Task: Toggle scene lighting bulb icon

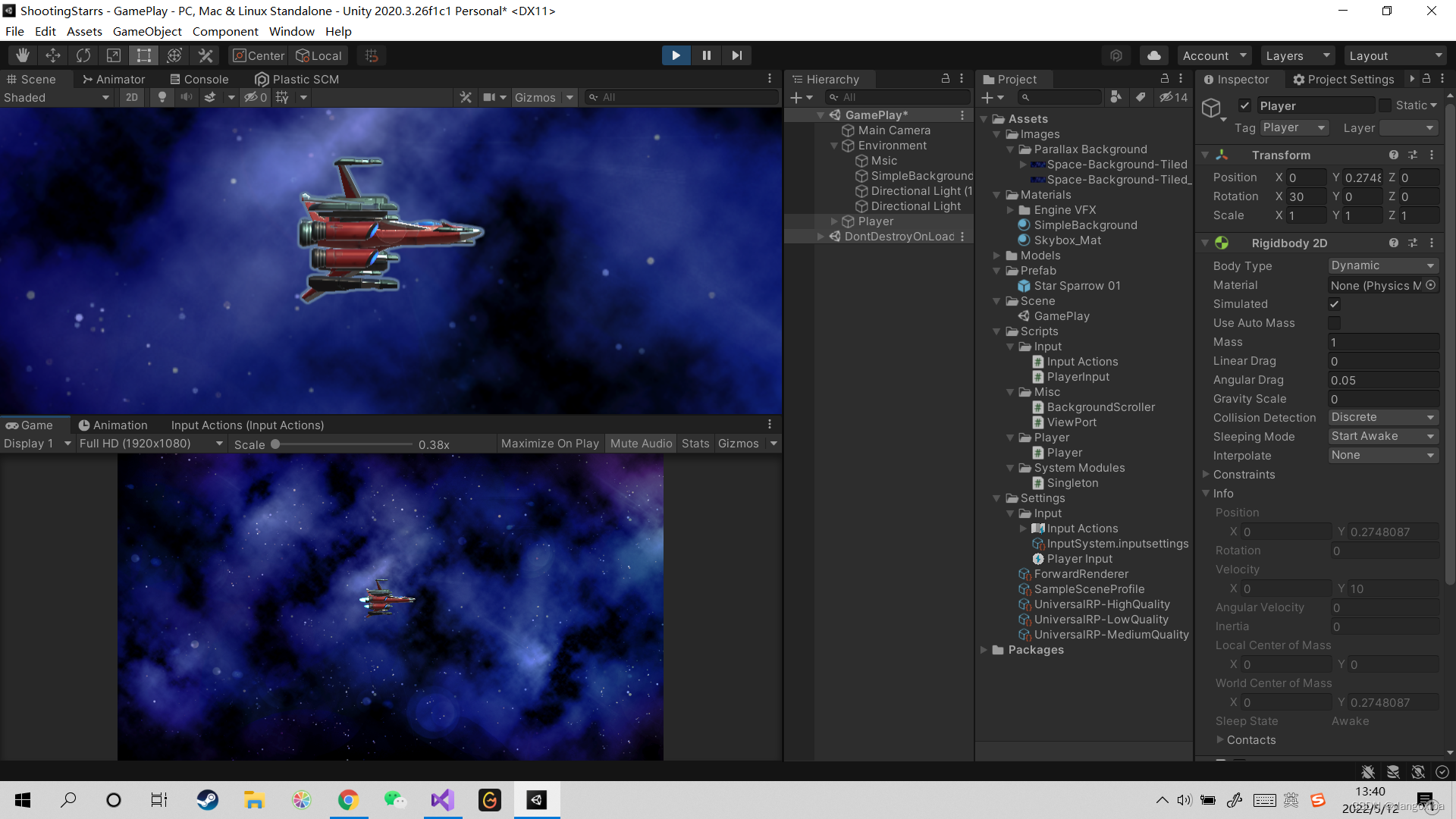Action: 162,97
